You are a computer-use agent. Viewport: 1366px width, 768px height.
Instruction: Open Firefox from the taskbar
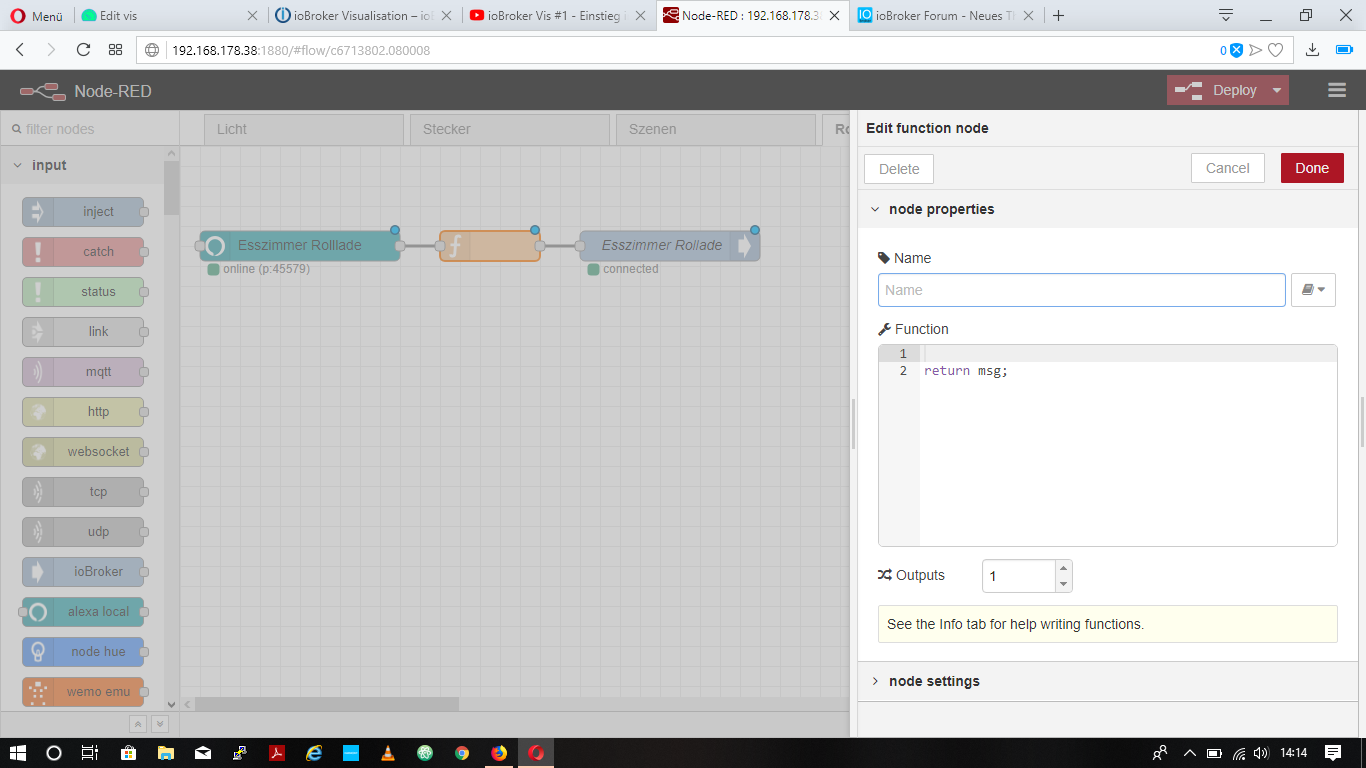point(499,753)
